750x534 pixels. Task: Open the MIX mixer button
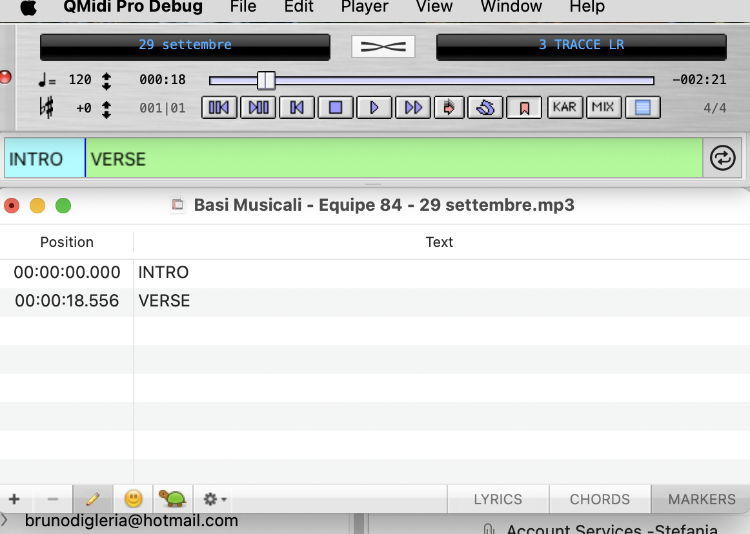[602, 107]
